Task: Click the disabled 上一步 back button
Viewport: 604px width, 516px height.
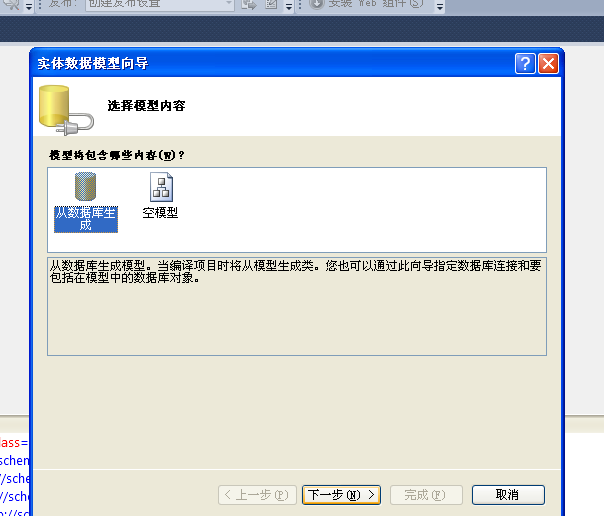Action: click(x=257, y=495)
